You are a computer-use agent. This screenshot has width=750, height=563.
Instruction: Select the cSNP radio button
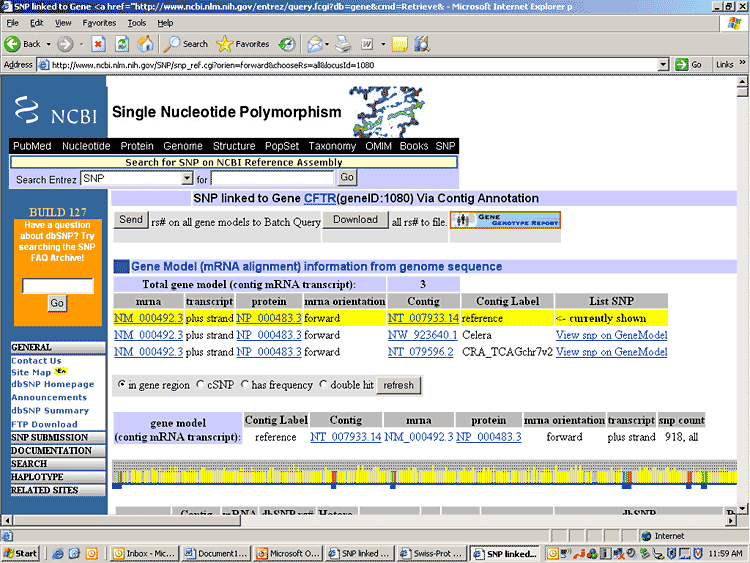point(200,384)
